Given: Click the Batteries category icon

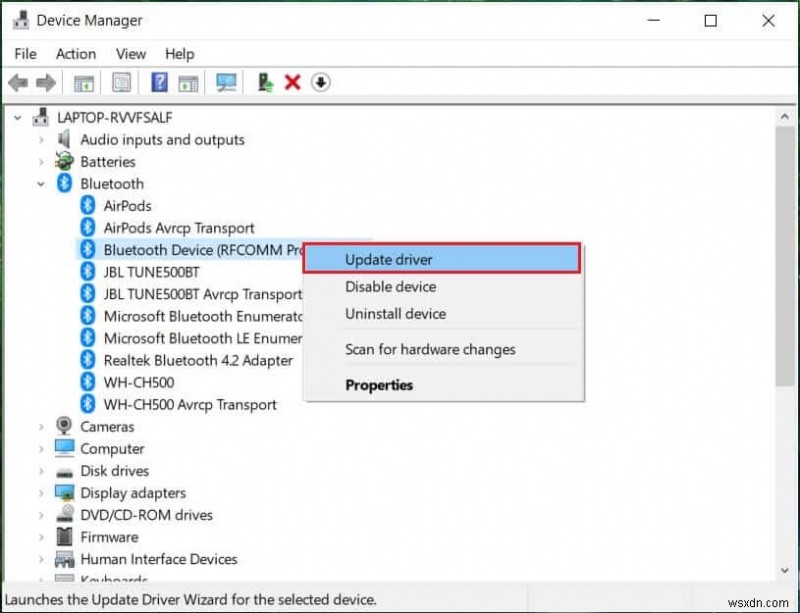Looking at the screenshot, I should [64, 161].
